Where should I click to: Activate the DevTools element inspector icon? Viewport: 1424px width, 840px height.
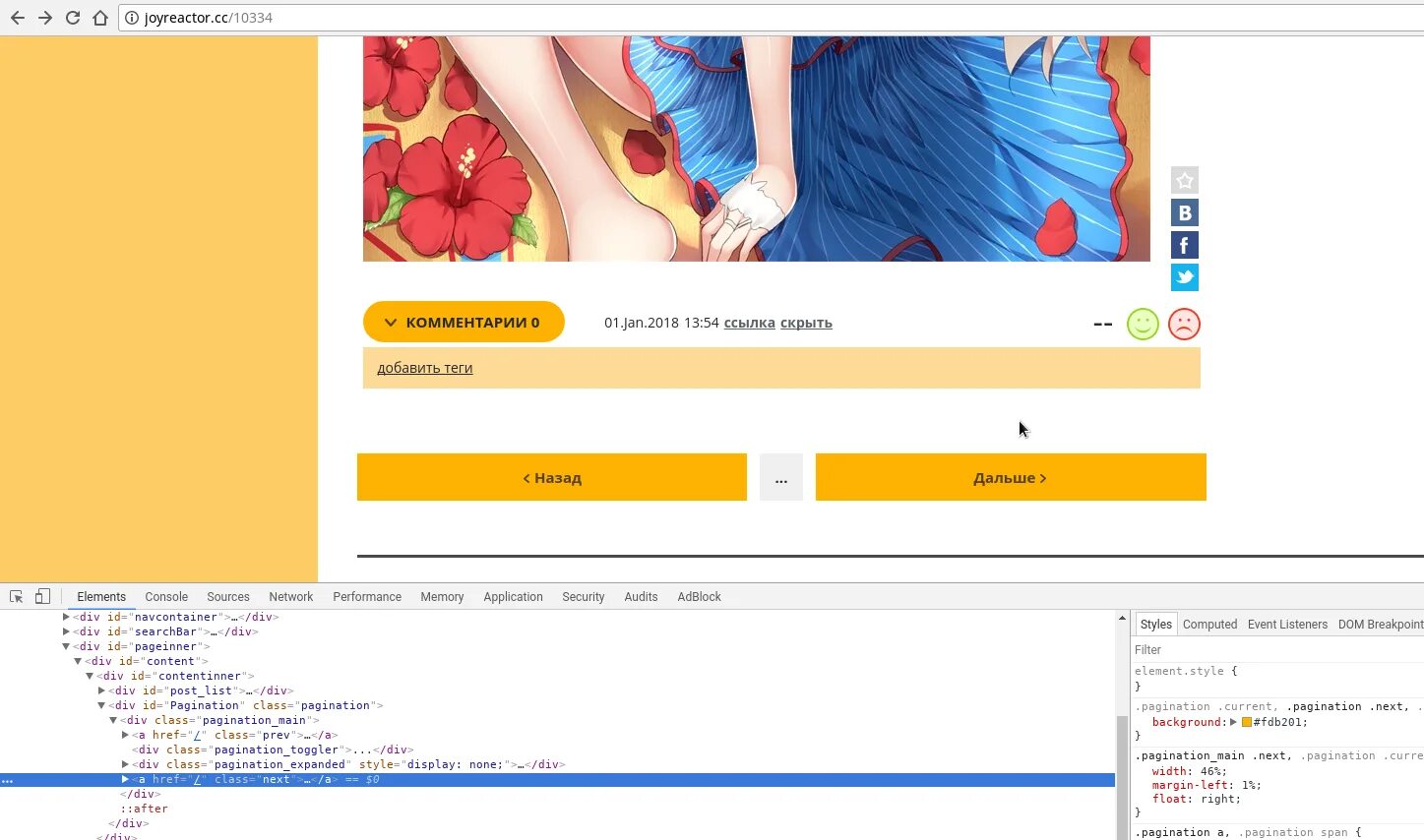(x=16, y=596)
